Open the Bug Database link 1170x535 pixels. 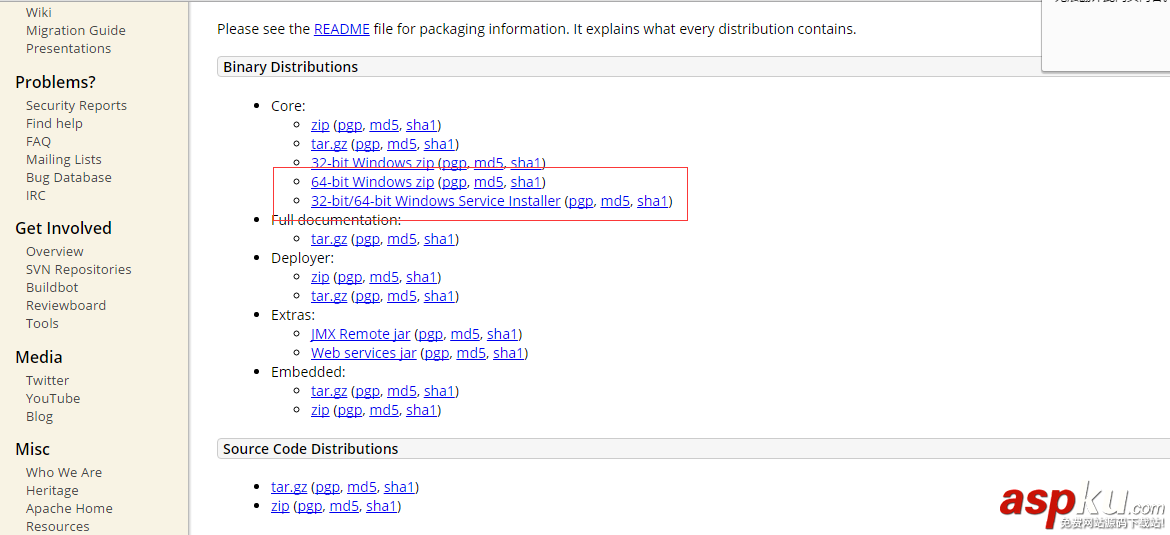pyautogui.click(x=68, y=177)
